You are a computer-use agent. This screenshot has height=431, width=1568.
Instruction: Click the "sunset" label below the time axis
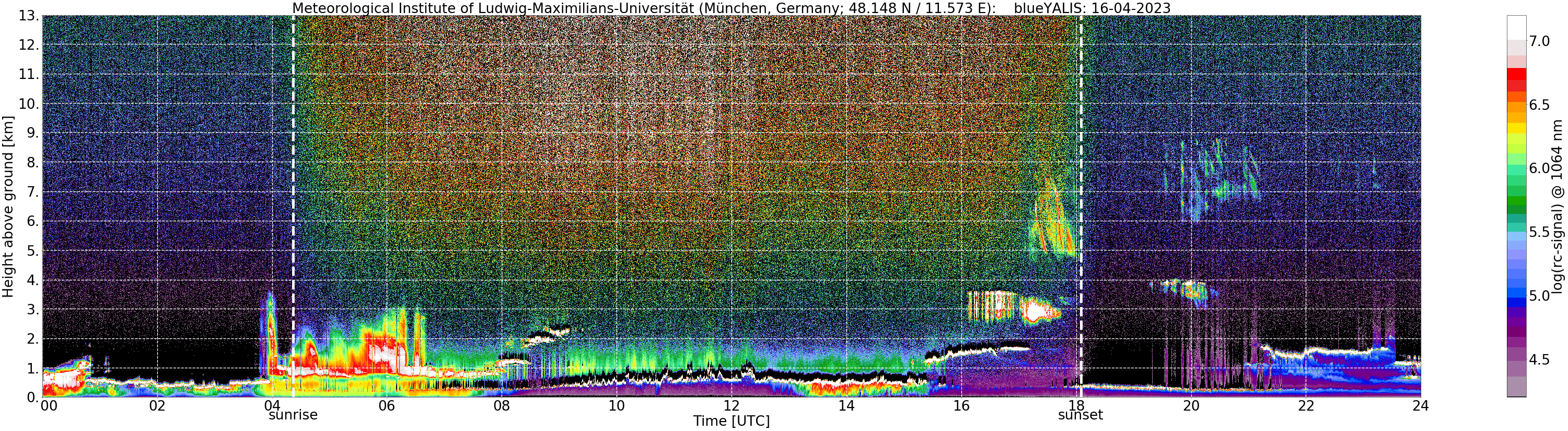click(1081, 415)
